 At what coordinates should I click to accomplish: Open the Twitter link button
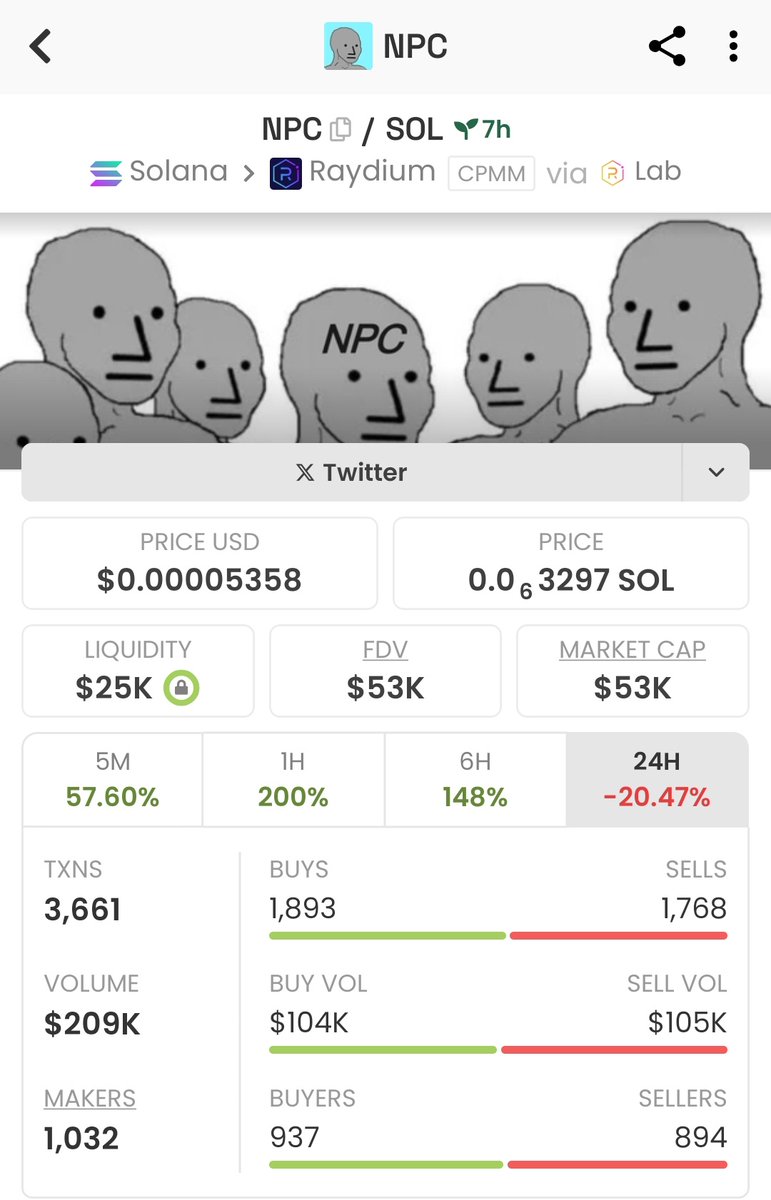click(x=352, y=472)
